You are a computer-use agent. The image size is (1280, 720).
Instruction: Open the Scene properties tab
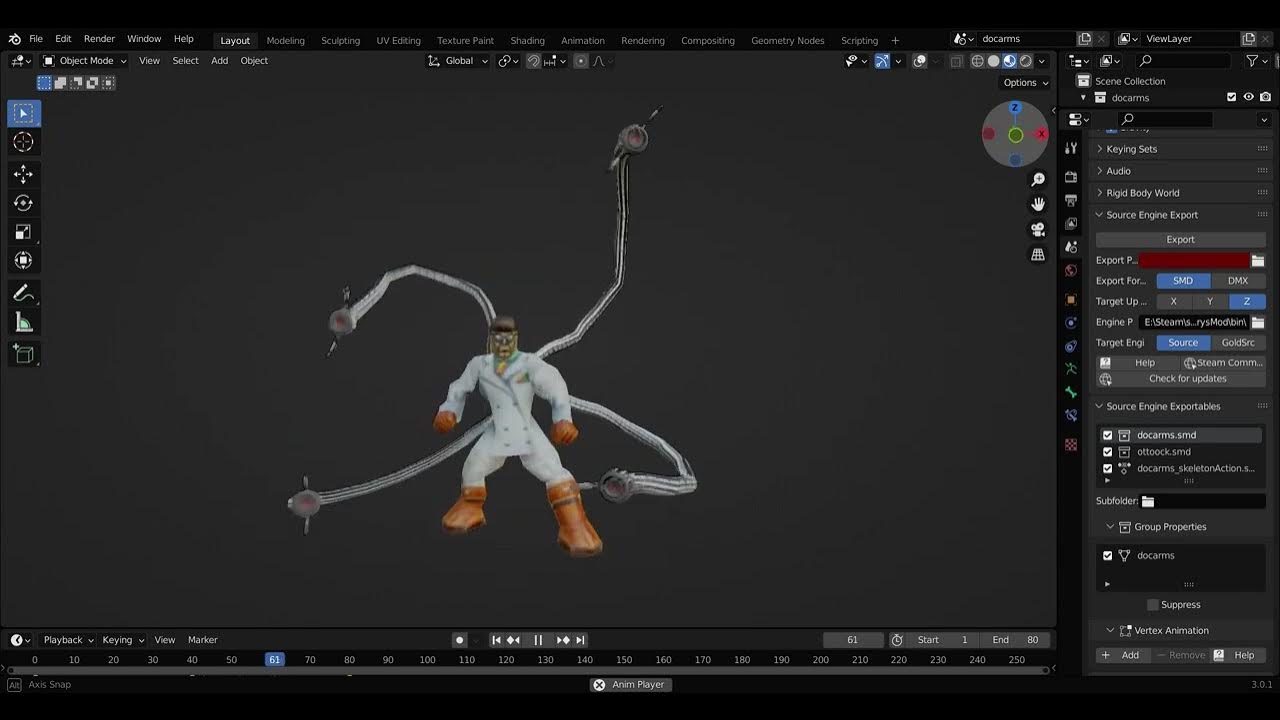pyautogui.click(x=1071, y=247)
